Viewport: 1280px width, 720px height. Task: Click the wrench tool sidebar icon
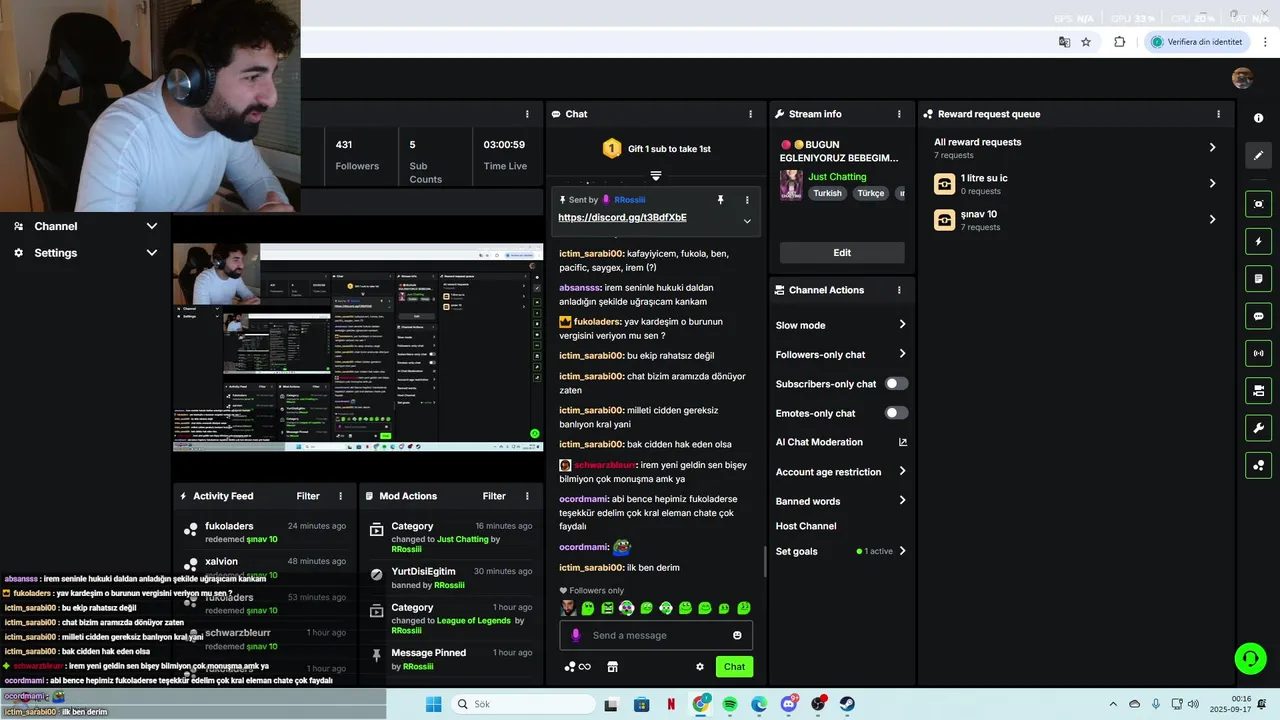[x=1258, y=428]
